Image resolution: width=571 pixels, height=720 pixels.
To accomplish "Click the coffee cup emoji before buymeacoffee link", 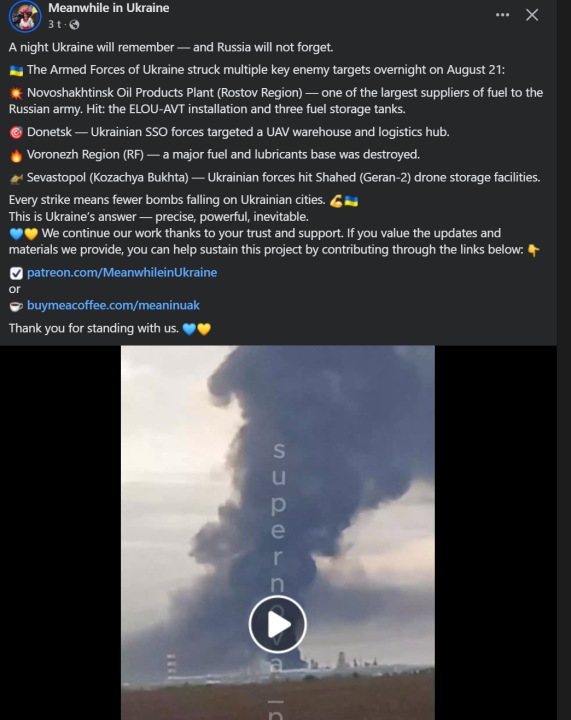I will 16,306.
